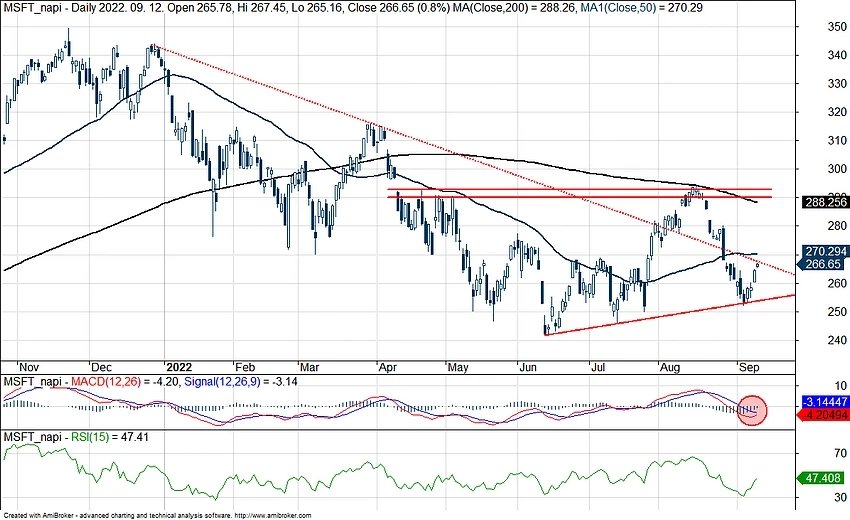Screen dimensions: 850x520
Task: Click the 240 price axis label
Action: point(836,340)
